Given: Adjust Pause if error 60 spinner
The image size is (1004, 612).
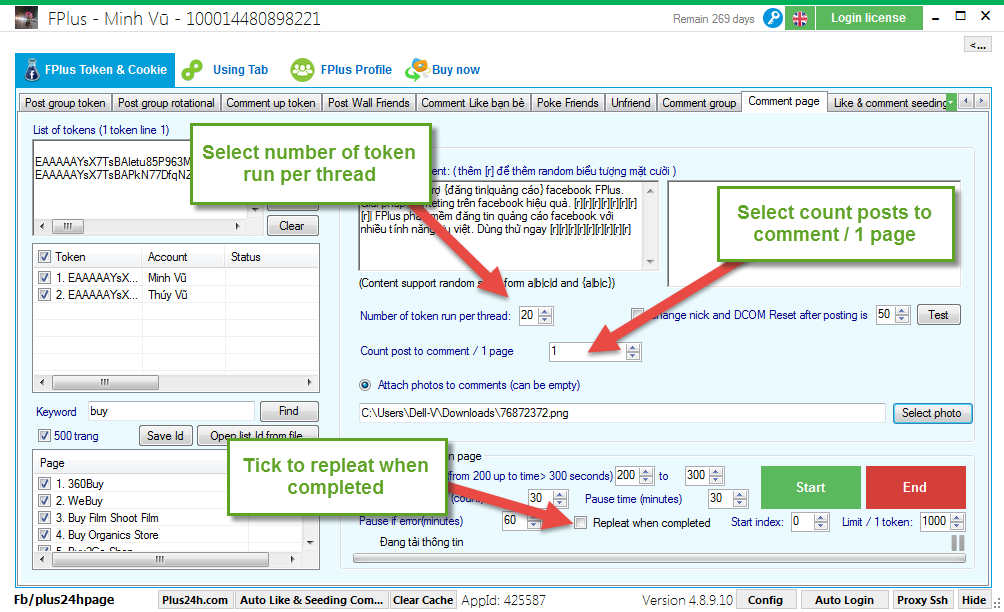Looking at the screenshot, I should (533, 521).
